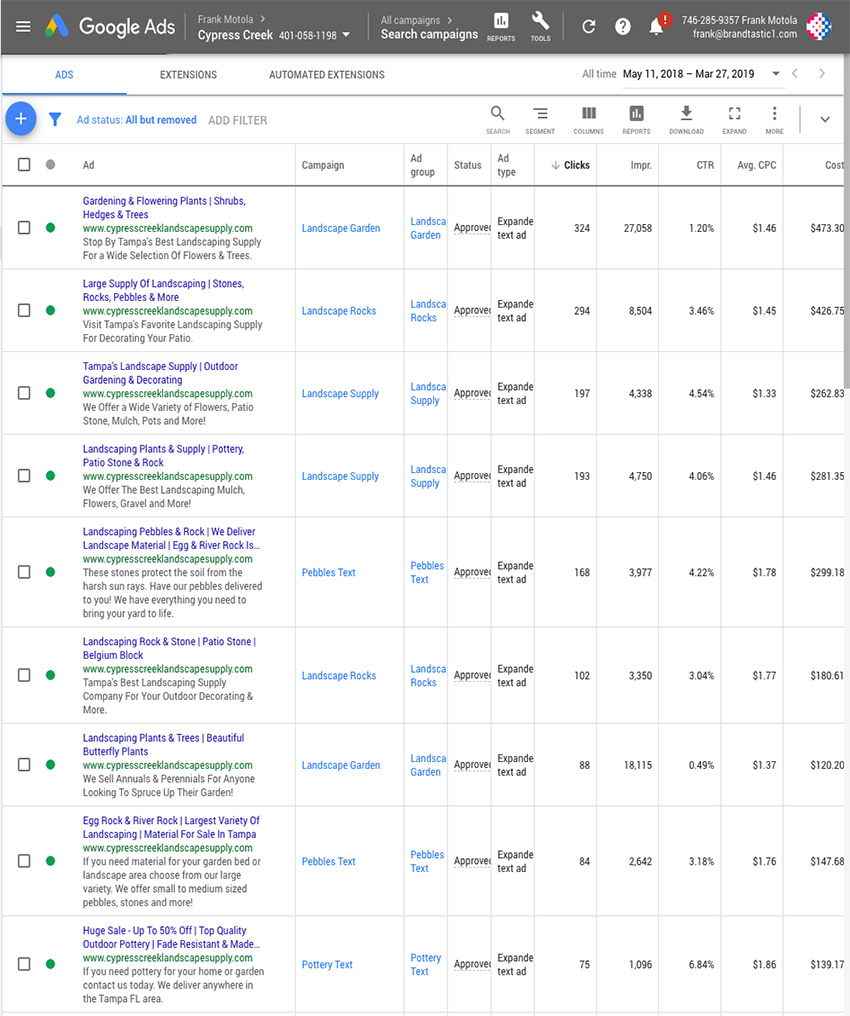Click the Search magnifier in table toolbar
Viewport: 850px width, 1016px height.
(498, 119)
